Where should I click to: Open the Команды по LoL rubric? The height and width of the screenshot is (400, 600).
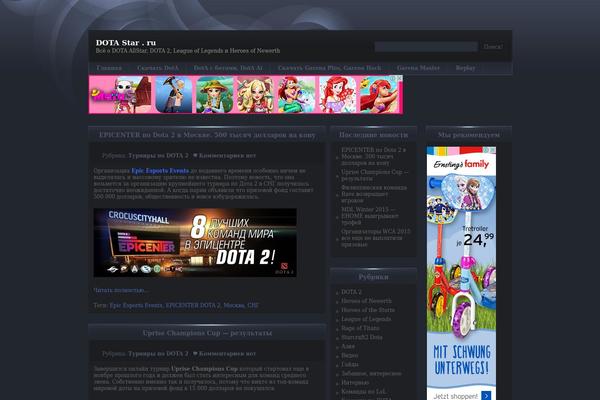click(364, 392)
